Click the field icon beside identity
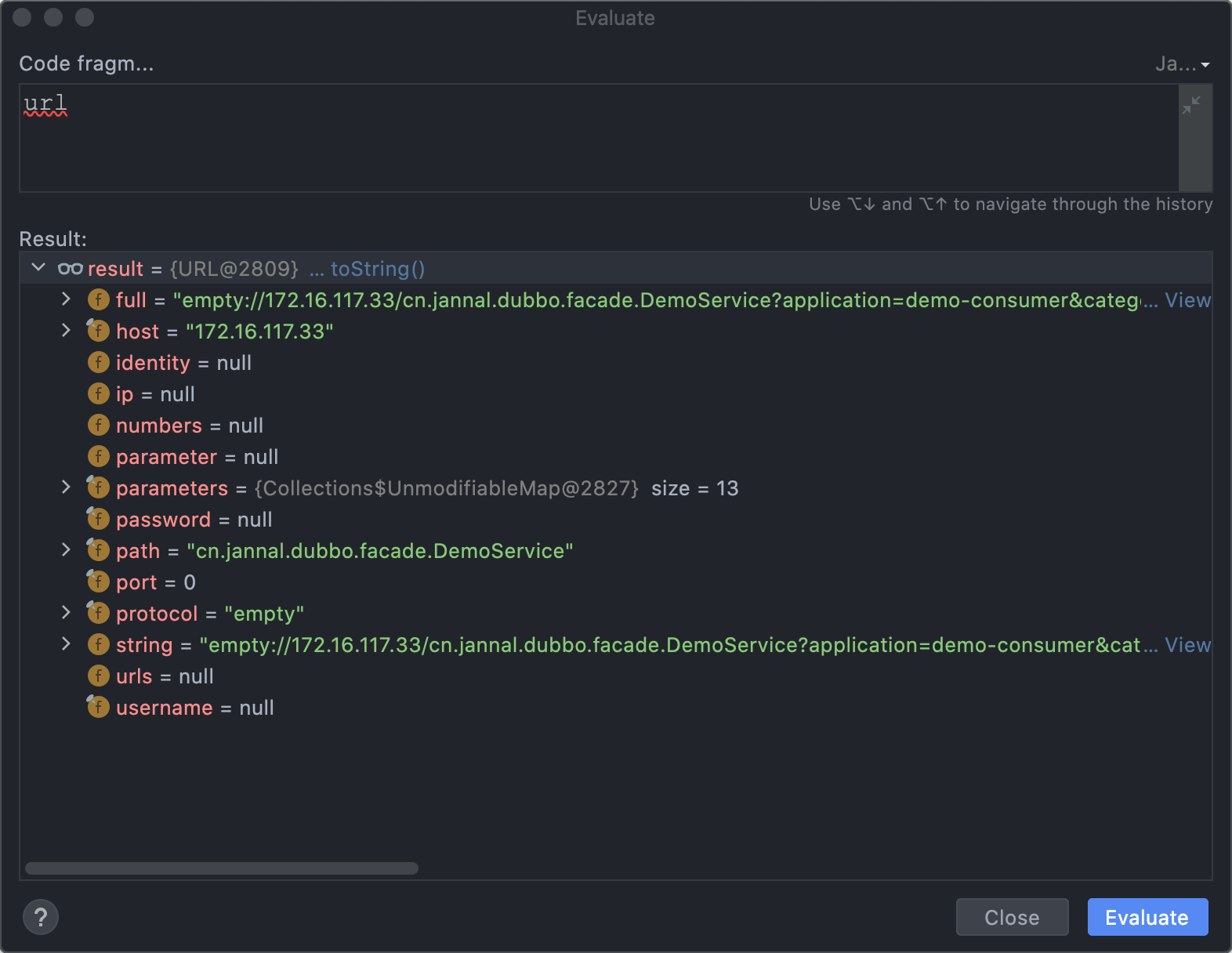This screenshot has height=953, width=1232. click(x=98, y=362)
